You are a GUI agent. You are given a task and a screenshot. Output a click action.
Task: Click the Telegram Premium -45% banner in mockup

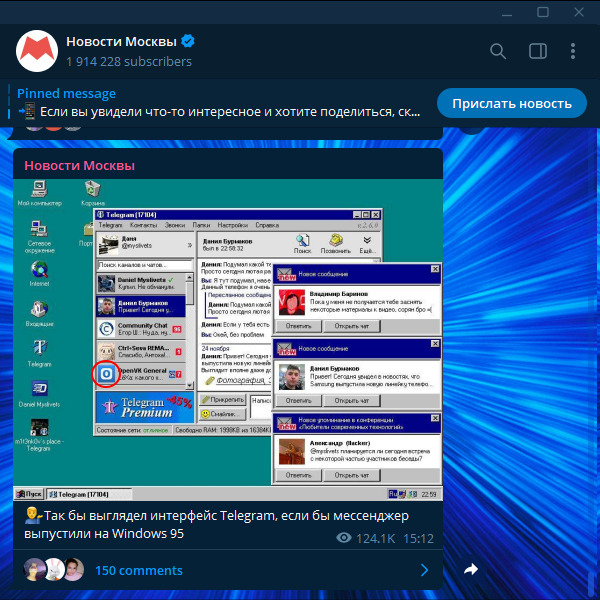point(145,407)
